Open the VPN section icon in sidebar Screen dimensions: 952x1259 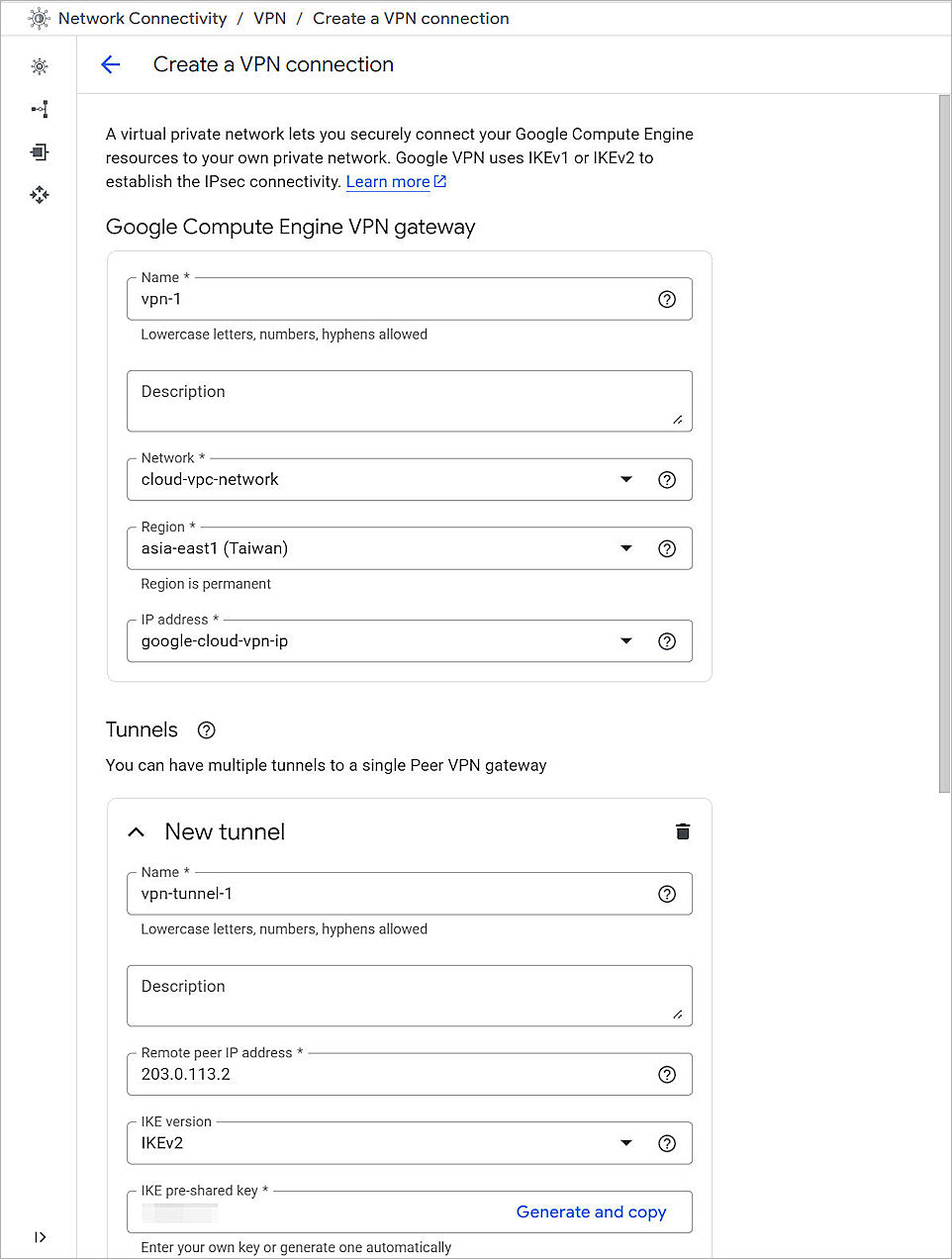[40, 109]
